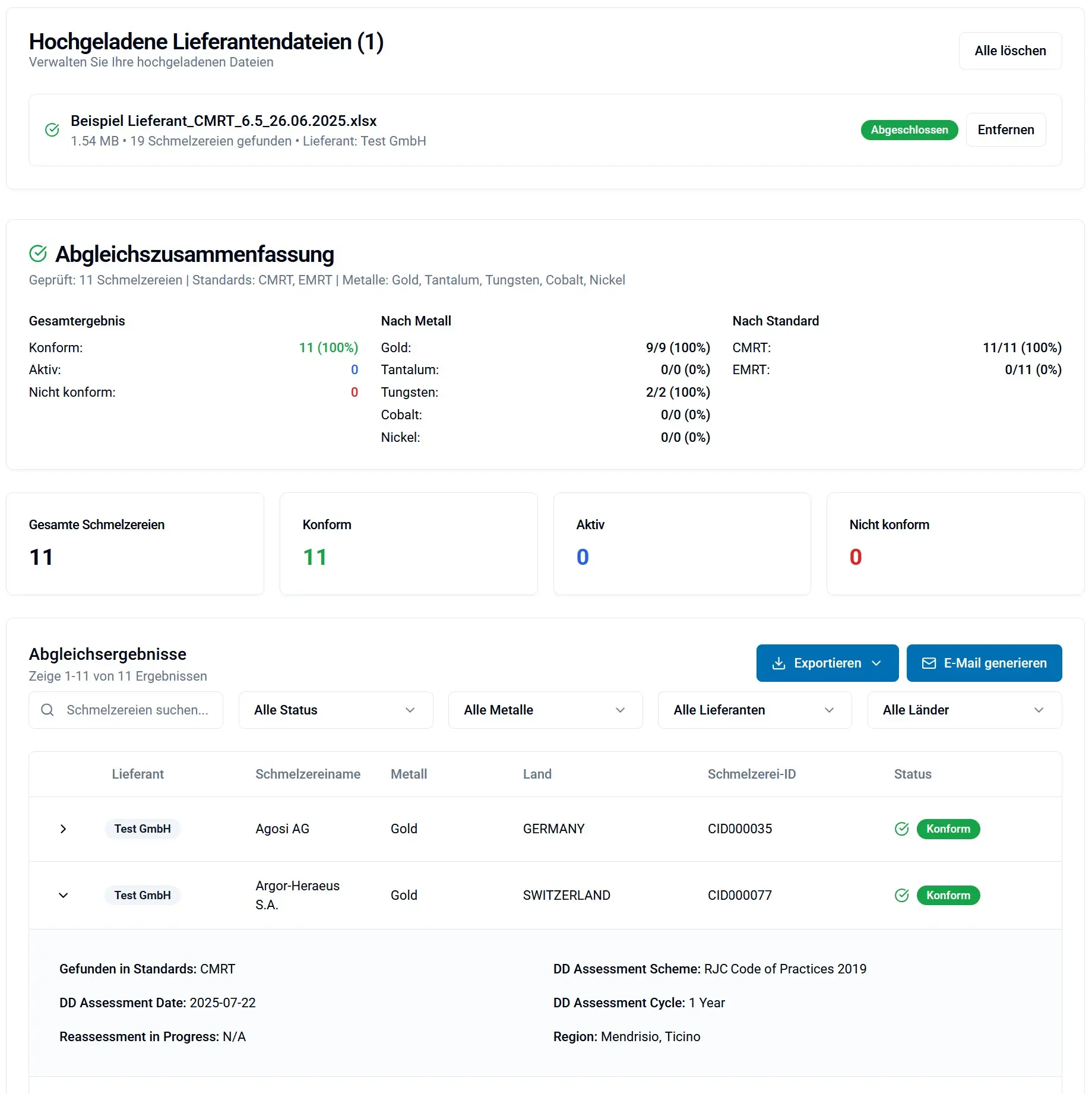
Task: Click the Schmelzereiname column header
Action: (308, 774)
